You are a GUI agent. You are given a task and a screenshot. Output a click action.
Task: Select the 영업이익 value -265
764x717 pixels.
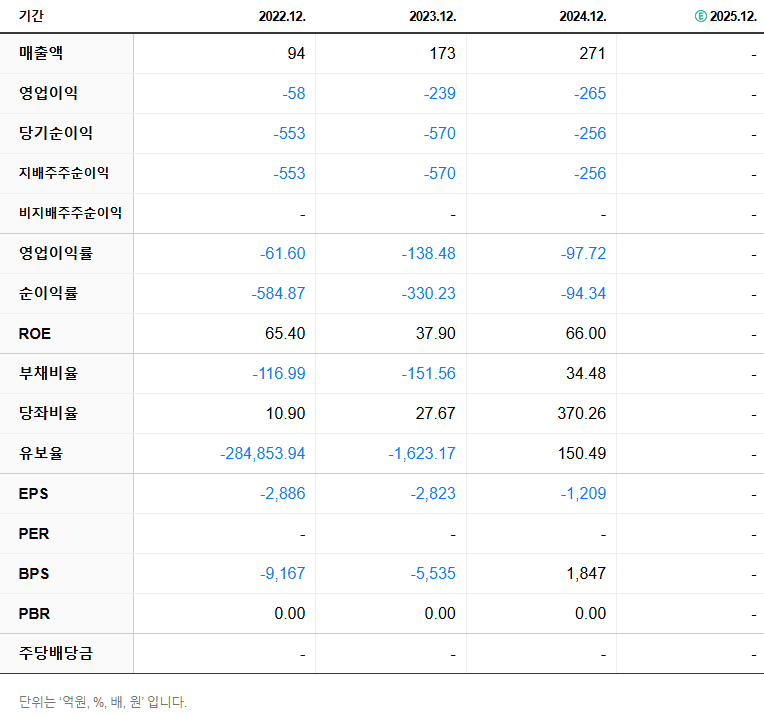[590, 93]
